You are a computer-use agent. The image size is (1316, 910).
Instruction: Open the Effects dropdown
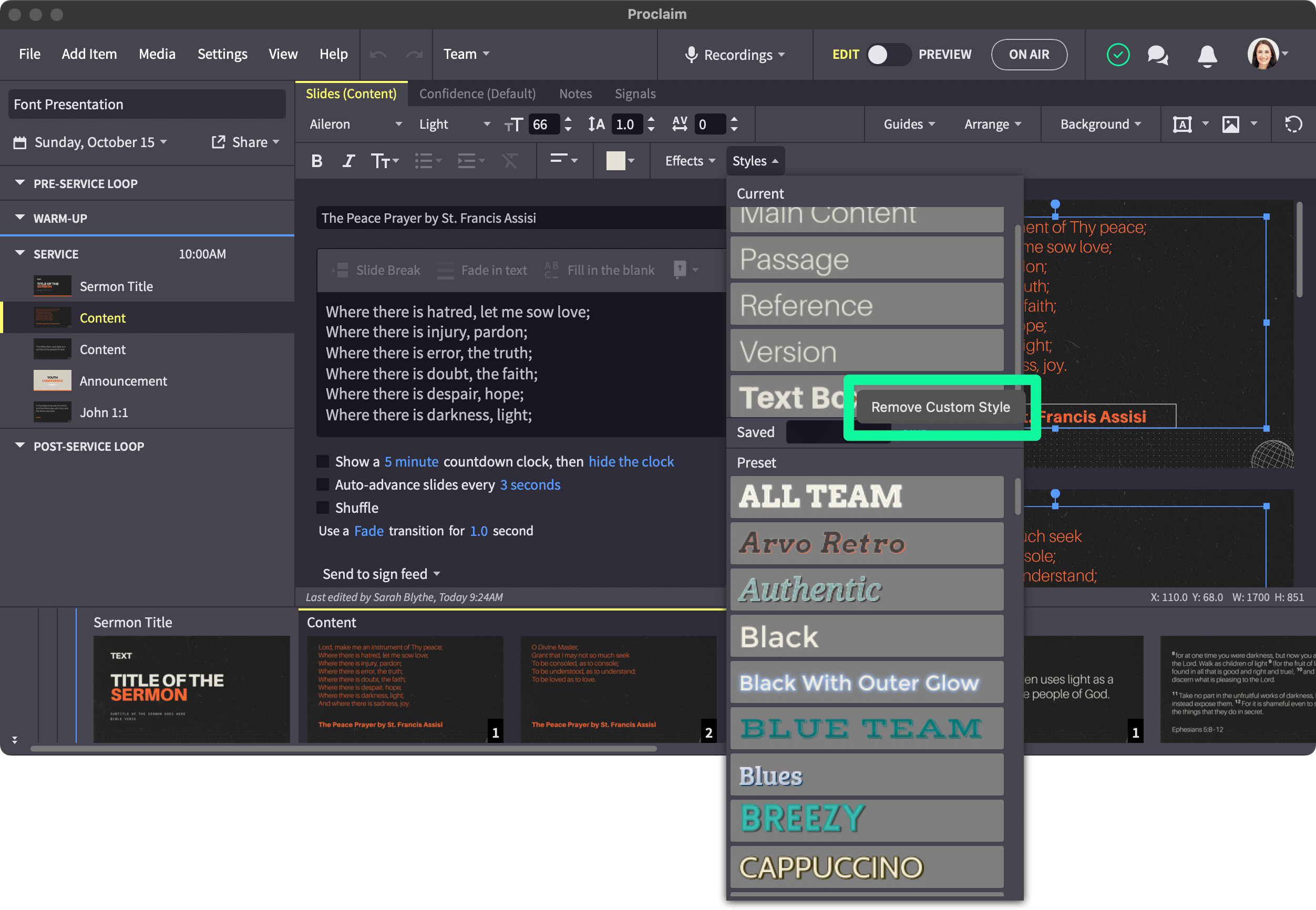point(690,161)
